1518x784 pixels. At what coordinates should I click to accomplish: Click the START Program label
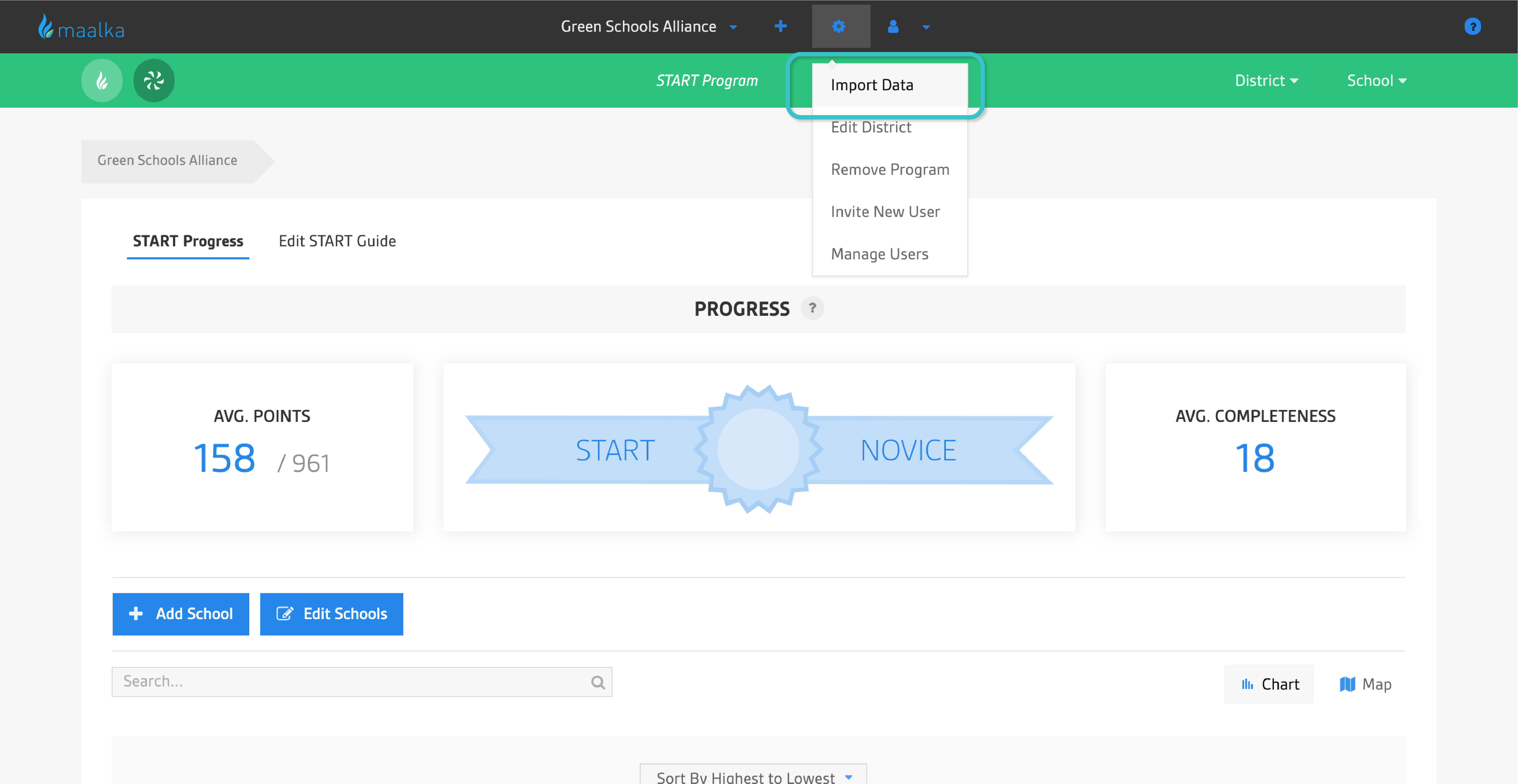tap(707, 81)
